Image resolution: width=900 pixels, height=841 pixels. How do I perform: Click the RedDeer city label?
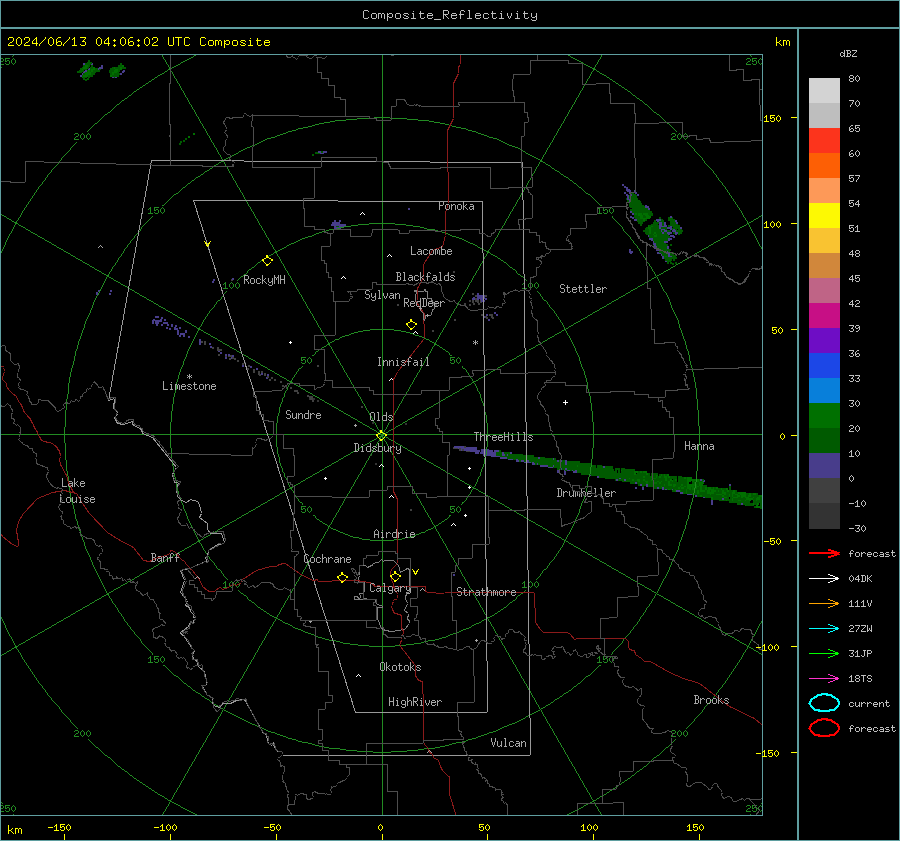(x=424, y=303)
